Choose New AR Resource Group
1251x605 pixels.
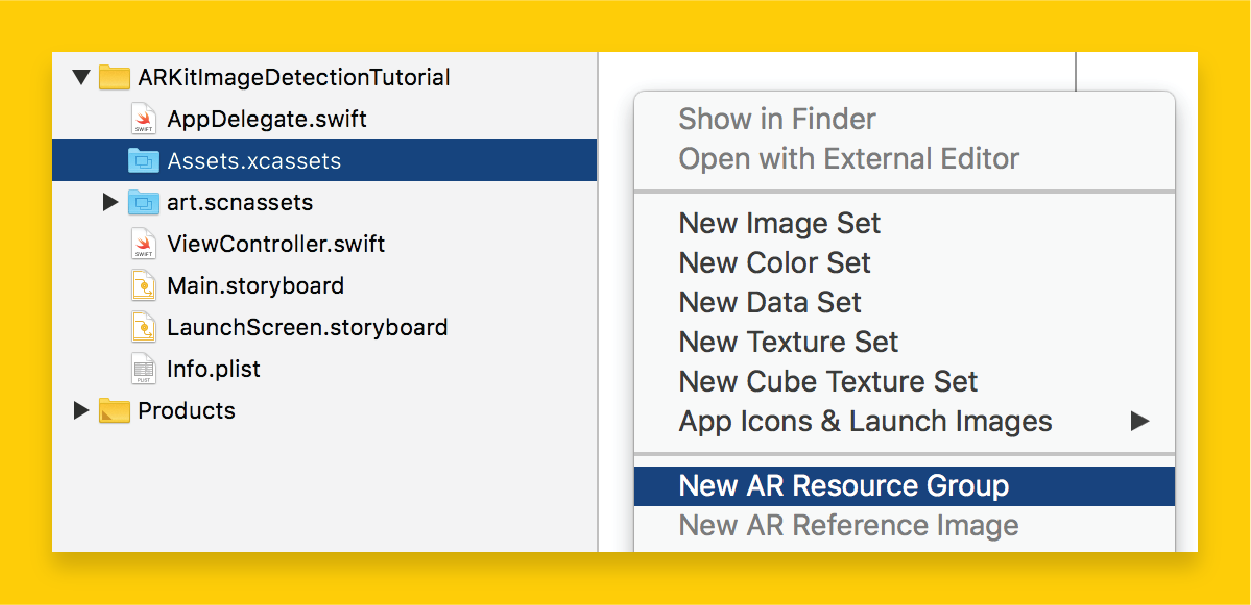844,486
